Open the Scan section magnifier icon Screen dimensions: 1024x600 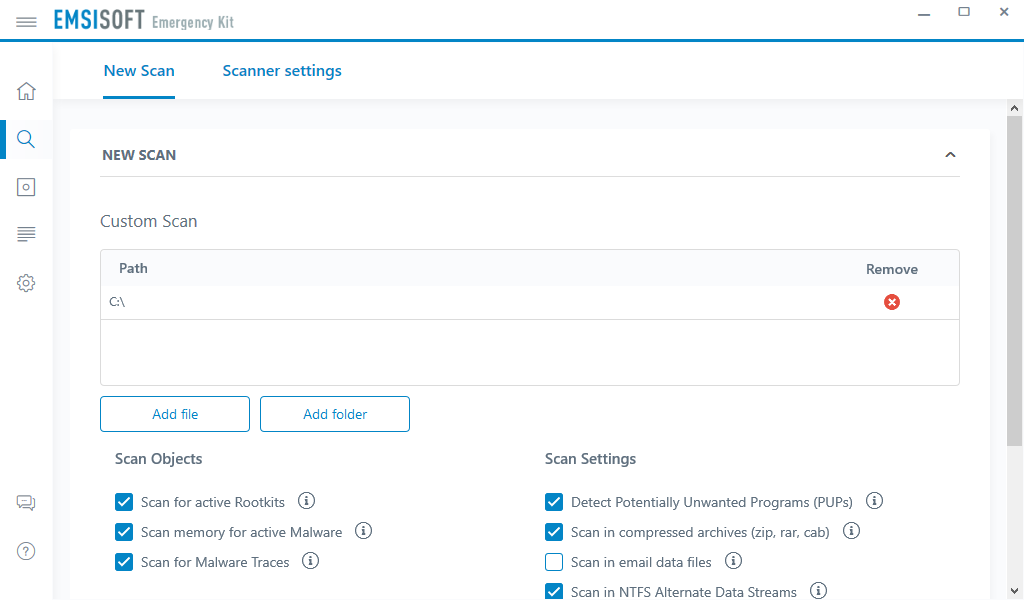(x=26, y=139)
